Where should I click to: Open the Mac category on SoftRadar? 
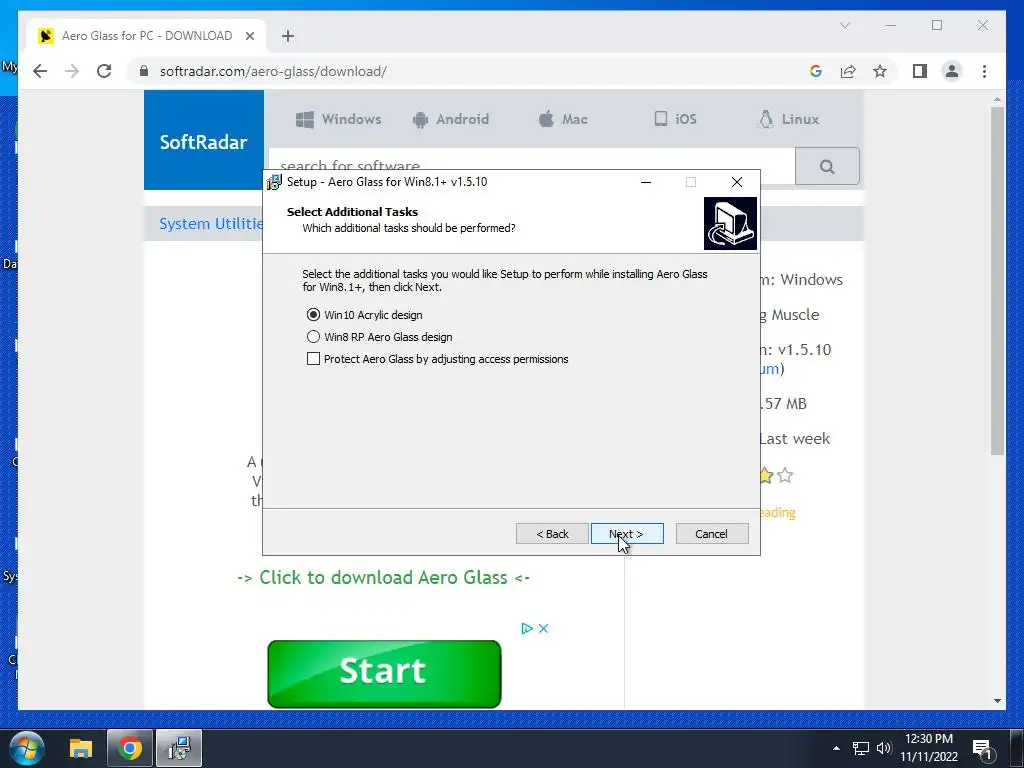click(563, 120)
